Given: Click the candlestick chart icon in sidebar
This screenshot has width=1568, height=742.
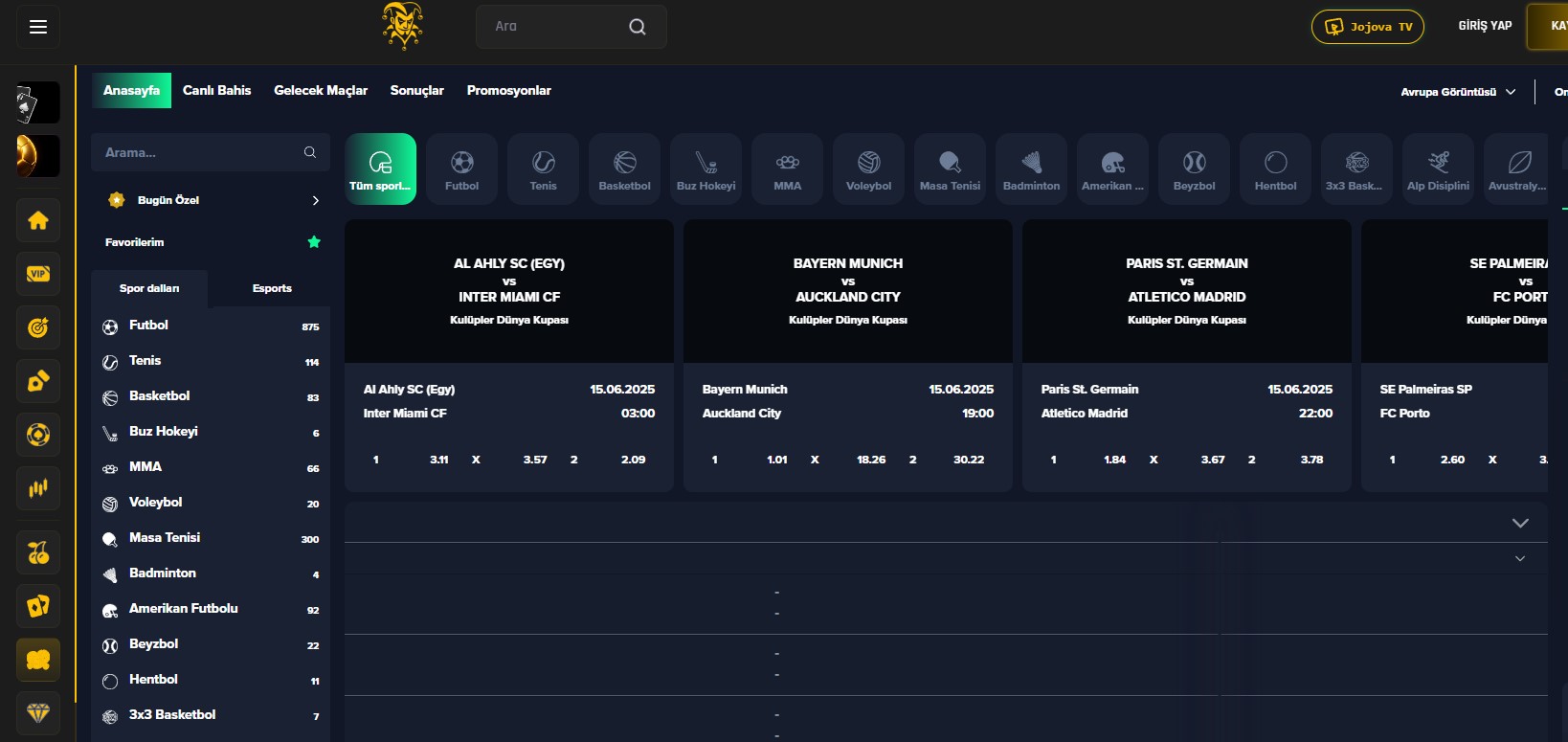Looking at the screenshot, I should tap(38, 489).
